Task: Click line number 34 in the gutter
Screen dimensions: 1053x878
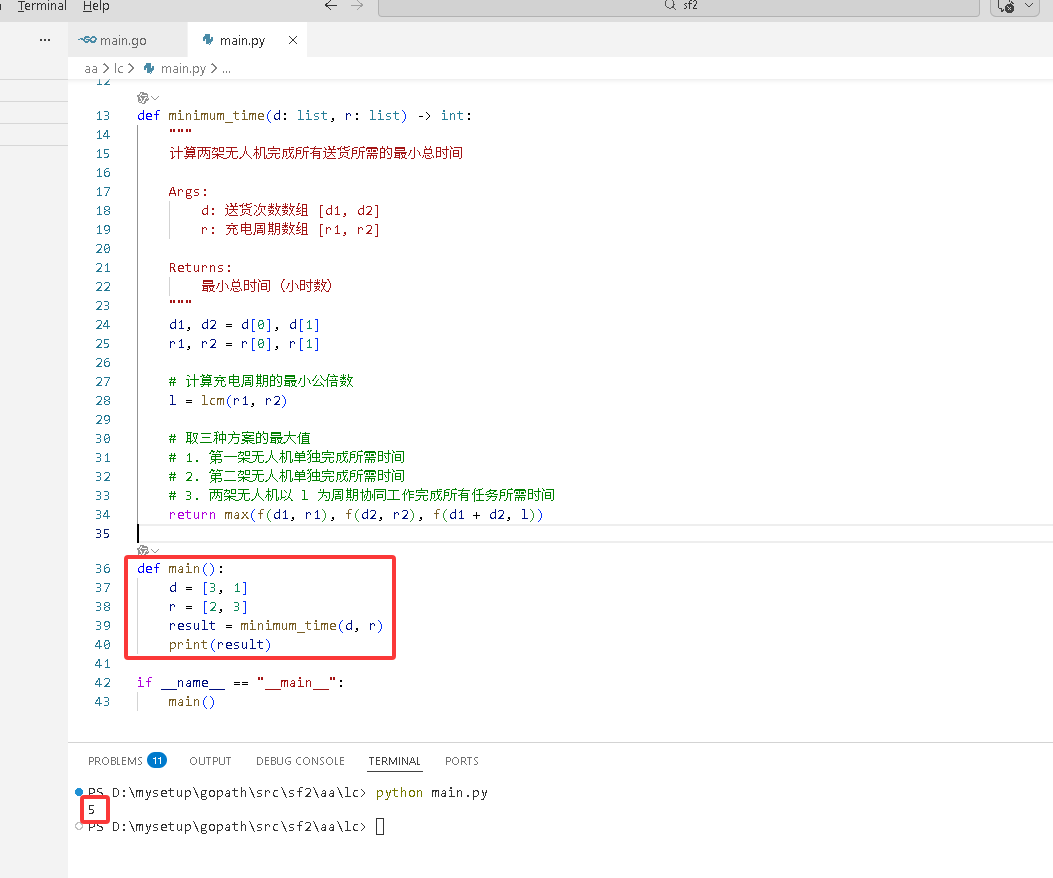Action: [x=102, y=515]
